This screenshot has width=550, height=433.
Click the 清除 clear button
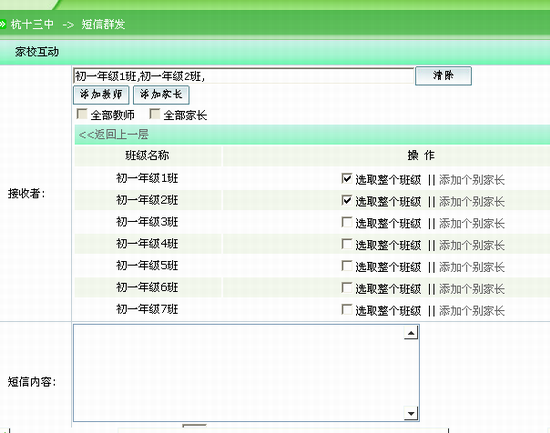[443, 76]
